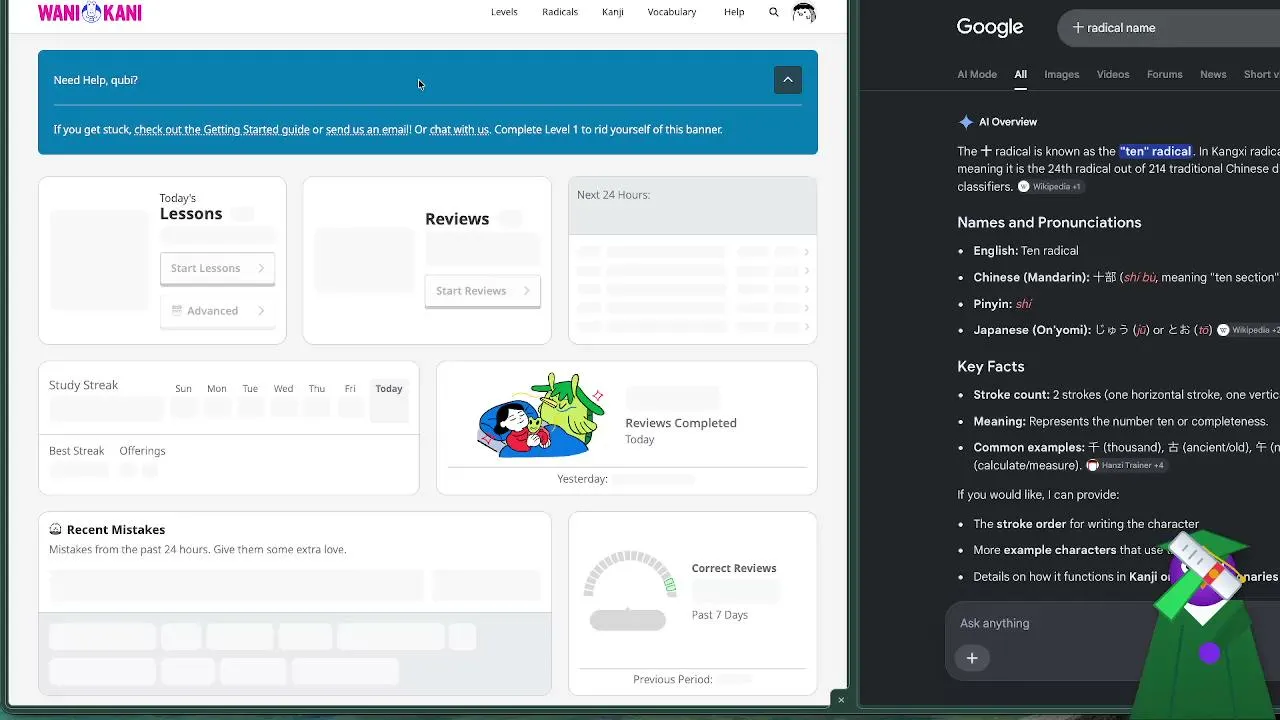Click the Study Streak title

coord(83,385)
